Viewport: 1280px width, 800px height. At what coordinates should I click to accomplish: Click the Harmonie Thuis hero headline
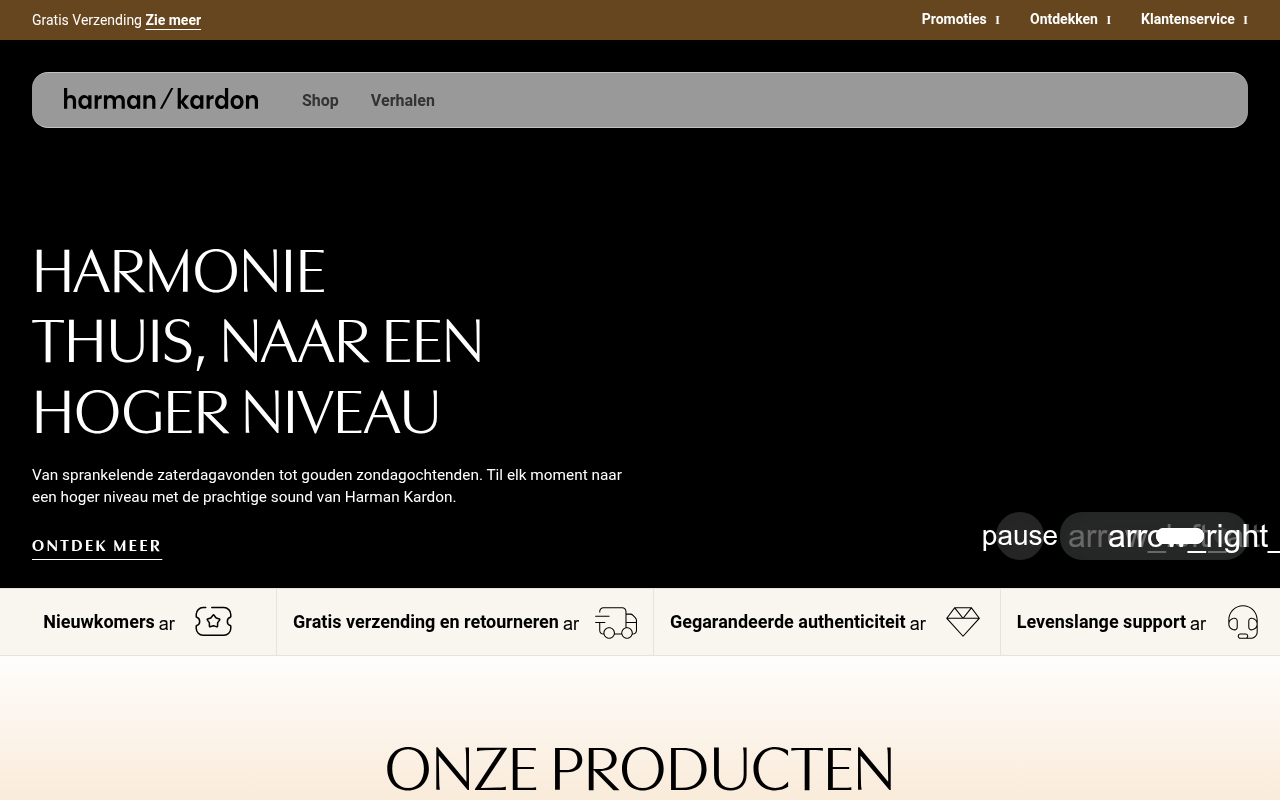pos(257,342)
